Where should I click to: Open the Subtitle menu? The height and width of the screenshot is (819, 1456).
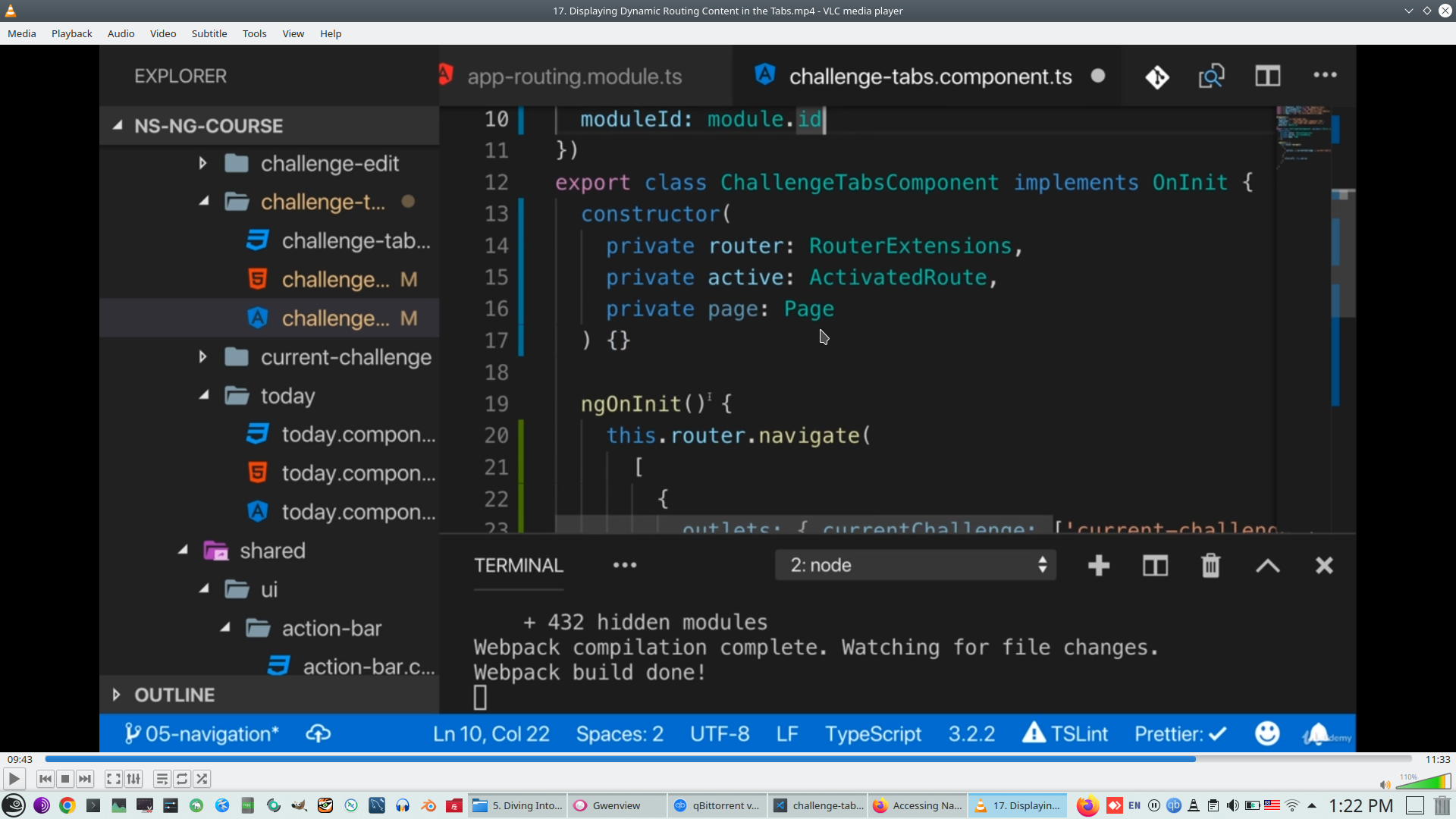point(209,33)
